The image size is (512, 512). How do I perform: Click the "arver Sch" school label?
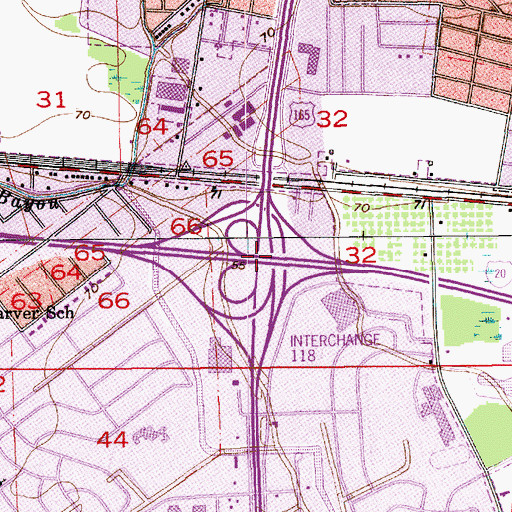(37, 313)
